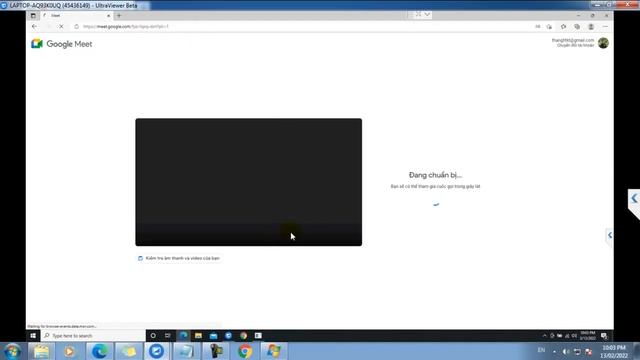
Task: Open the local Windows 7 Start orb
Action: tap(12, 351)
